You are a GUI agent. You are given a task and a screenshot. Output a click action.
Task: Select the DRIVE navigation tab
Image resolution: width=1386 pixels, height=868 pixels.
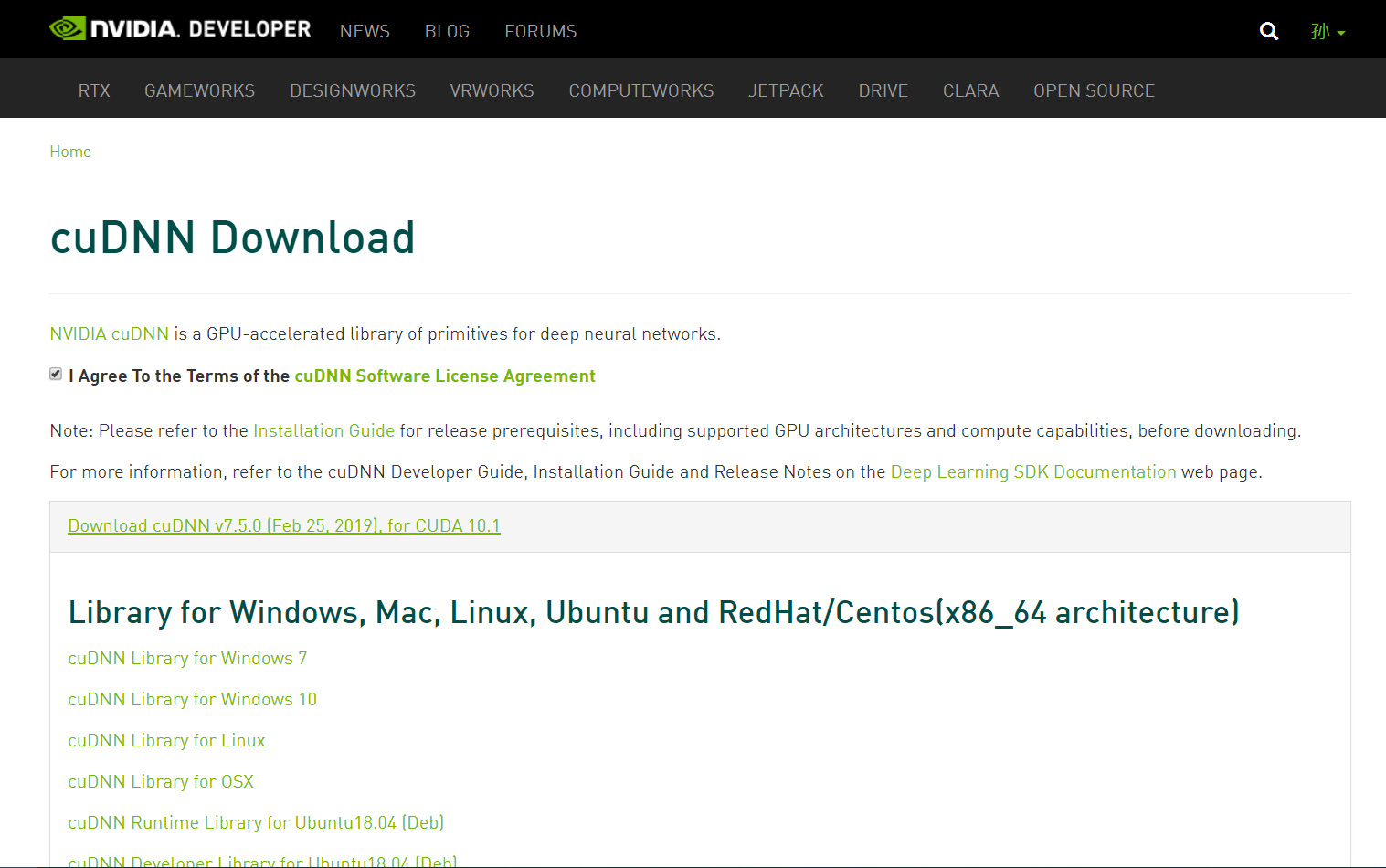[883, 90]
